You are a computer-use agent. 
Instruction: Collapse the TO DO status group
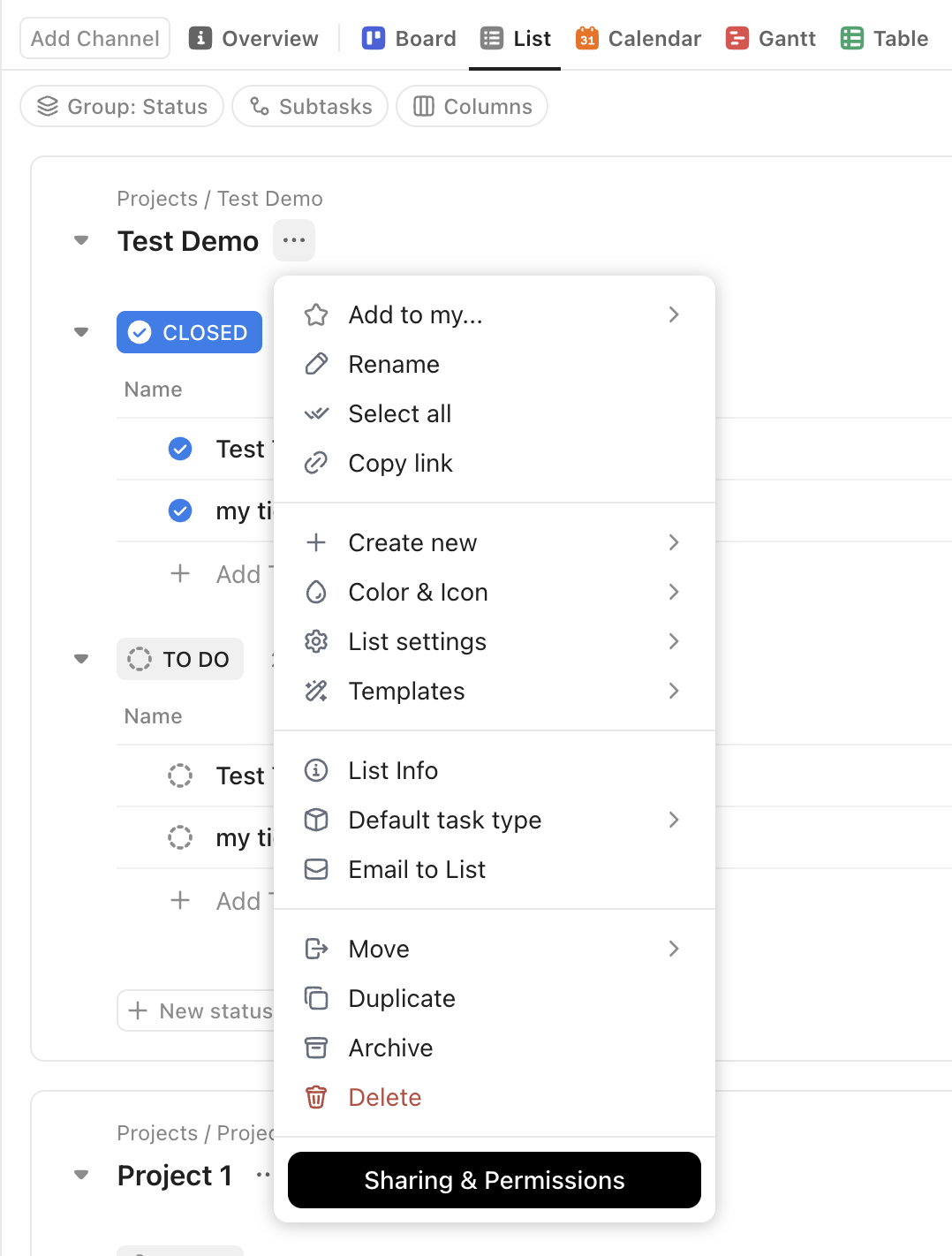(81, 659)
